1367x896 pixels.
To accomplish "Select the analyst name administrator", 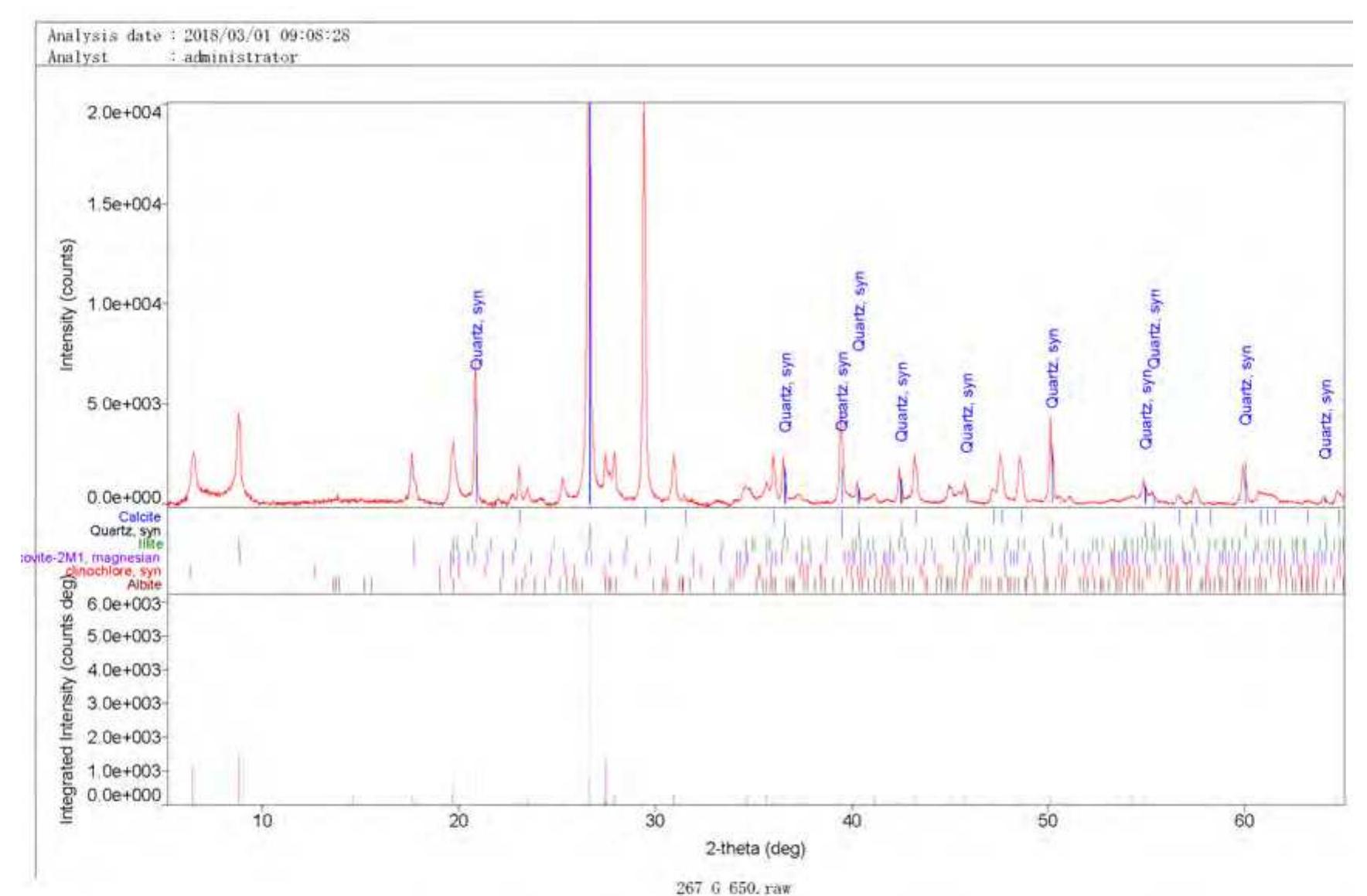I will point(240,57).
